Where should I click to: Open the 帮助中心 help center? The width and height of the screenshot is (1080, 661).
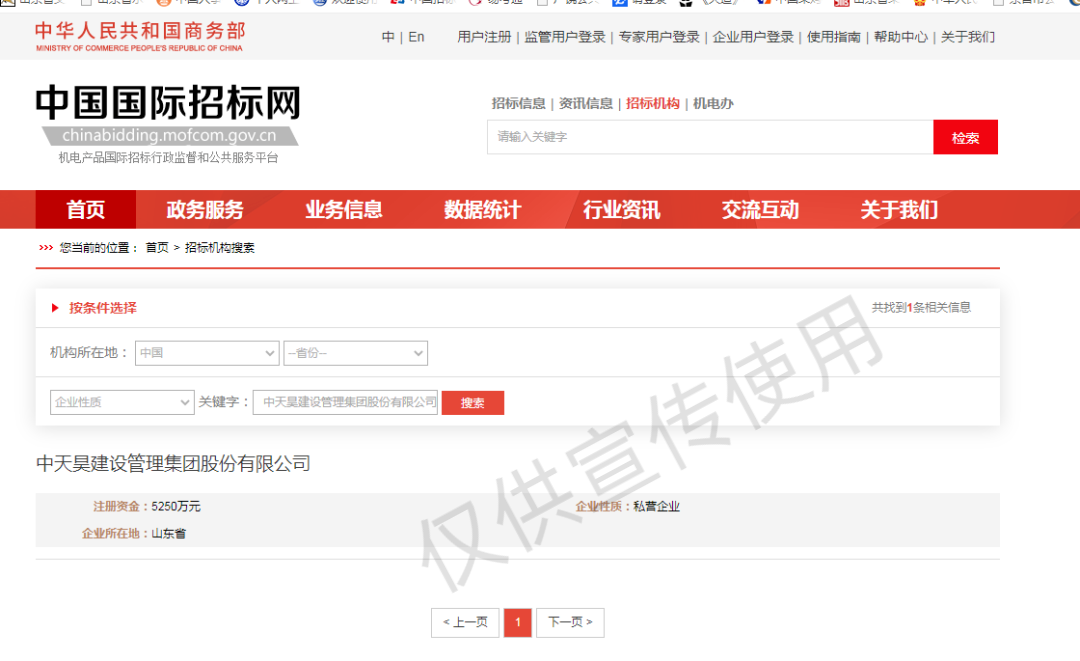900,37
